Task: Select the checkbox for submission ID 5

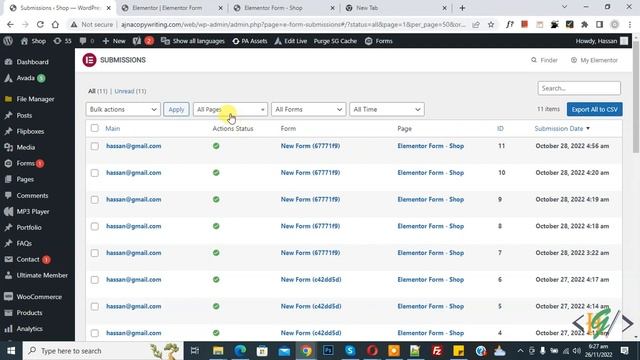Action: 95,307
